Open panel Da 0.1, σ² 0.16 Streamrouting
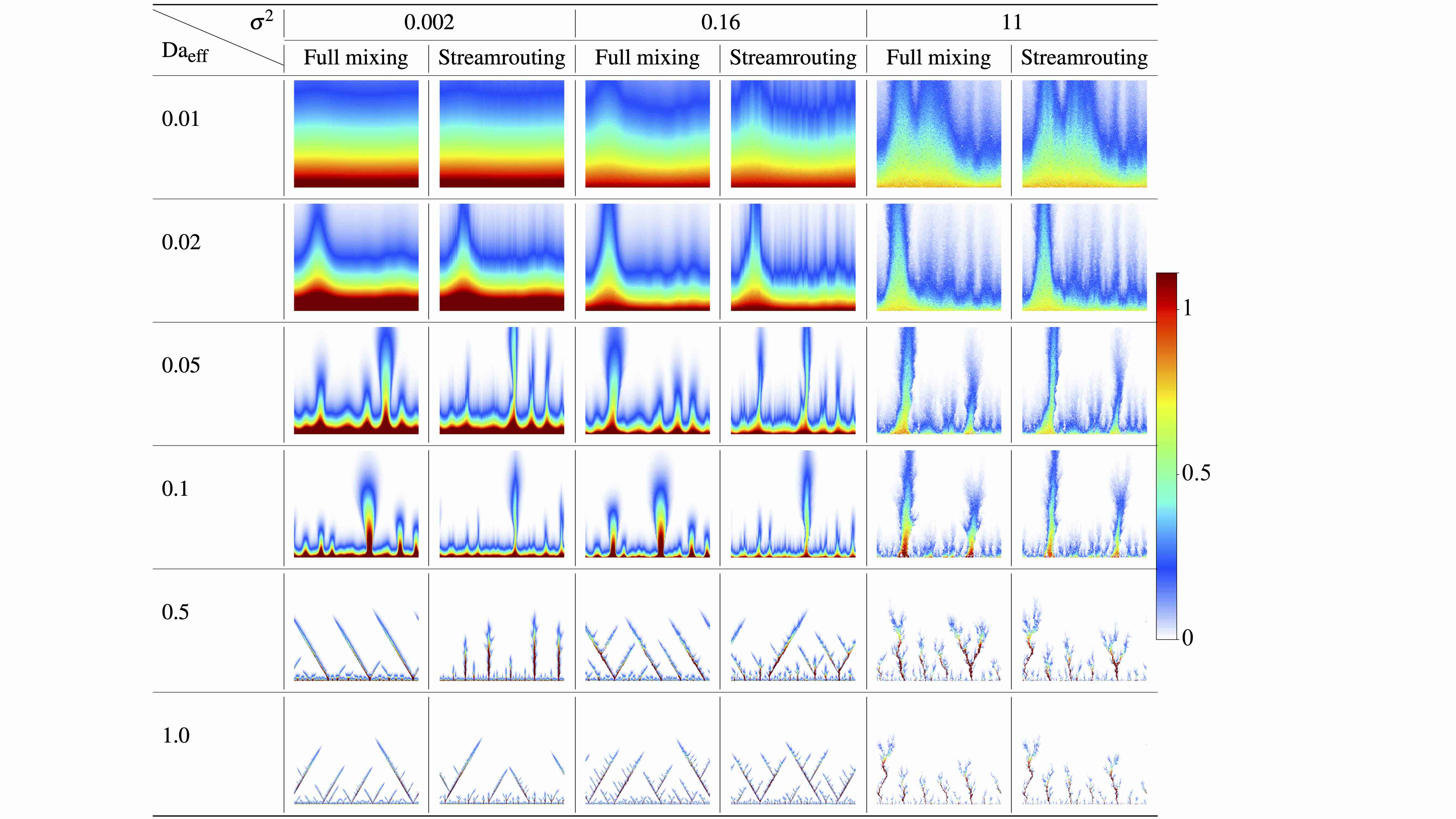The width and height of the screenshot is (1456, 819). 793,504
